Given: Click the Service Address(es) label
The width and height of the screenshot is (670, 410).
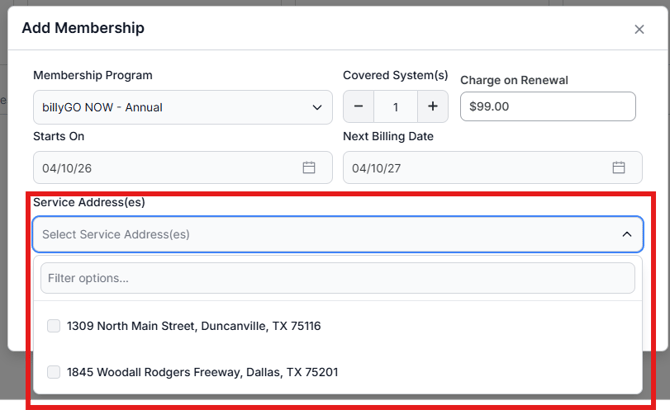Looking at the screenshot, I should [89, 202].
